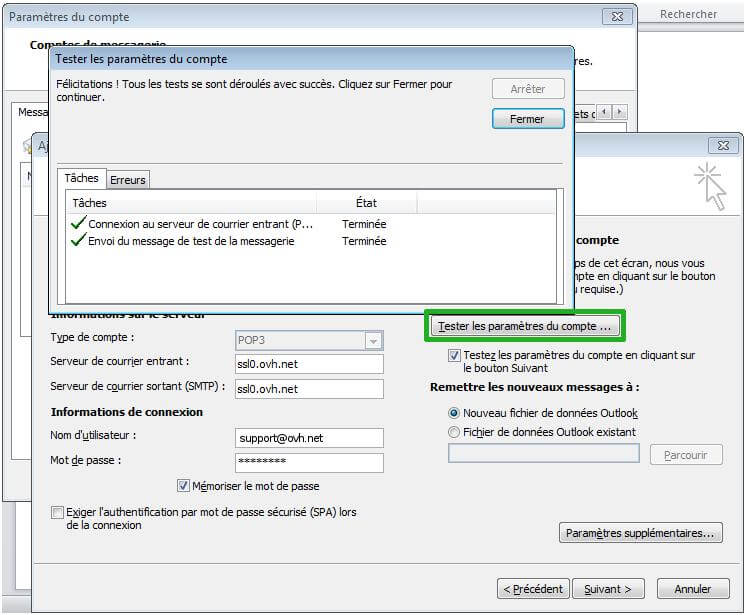
Task: Uncheck Testez les paramètres du compte option
Action: [455, 355]
